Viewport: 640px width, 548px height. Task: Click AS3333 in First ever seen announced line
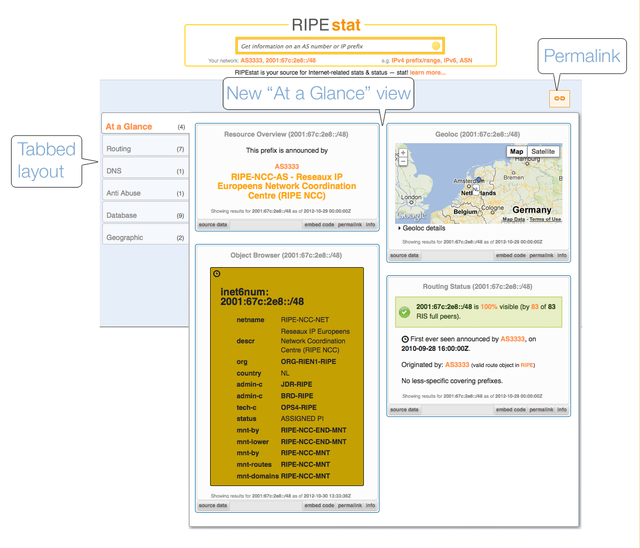[512, 339]
